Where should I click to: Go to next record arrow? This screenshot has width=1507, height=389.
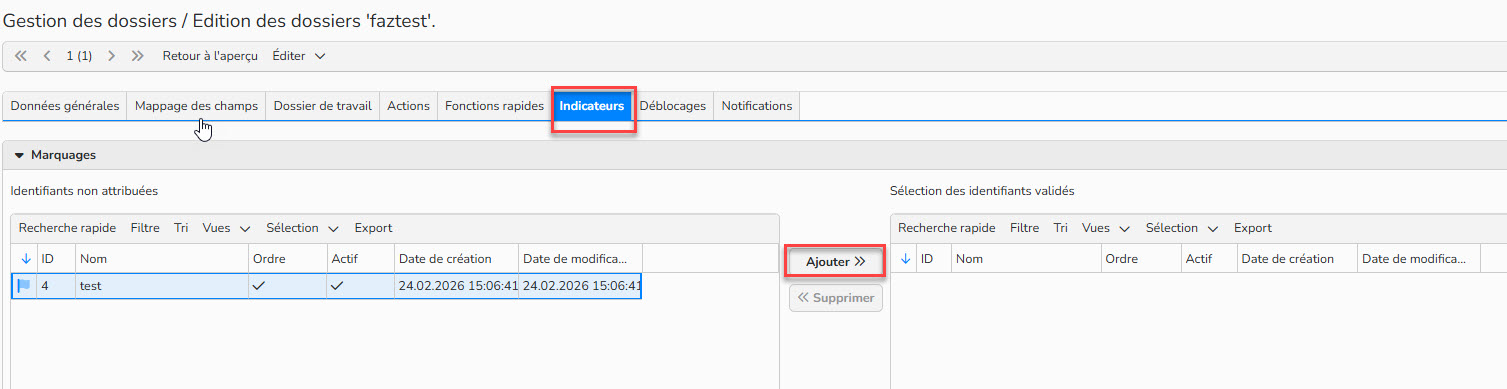tap(111, 56)
